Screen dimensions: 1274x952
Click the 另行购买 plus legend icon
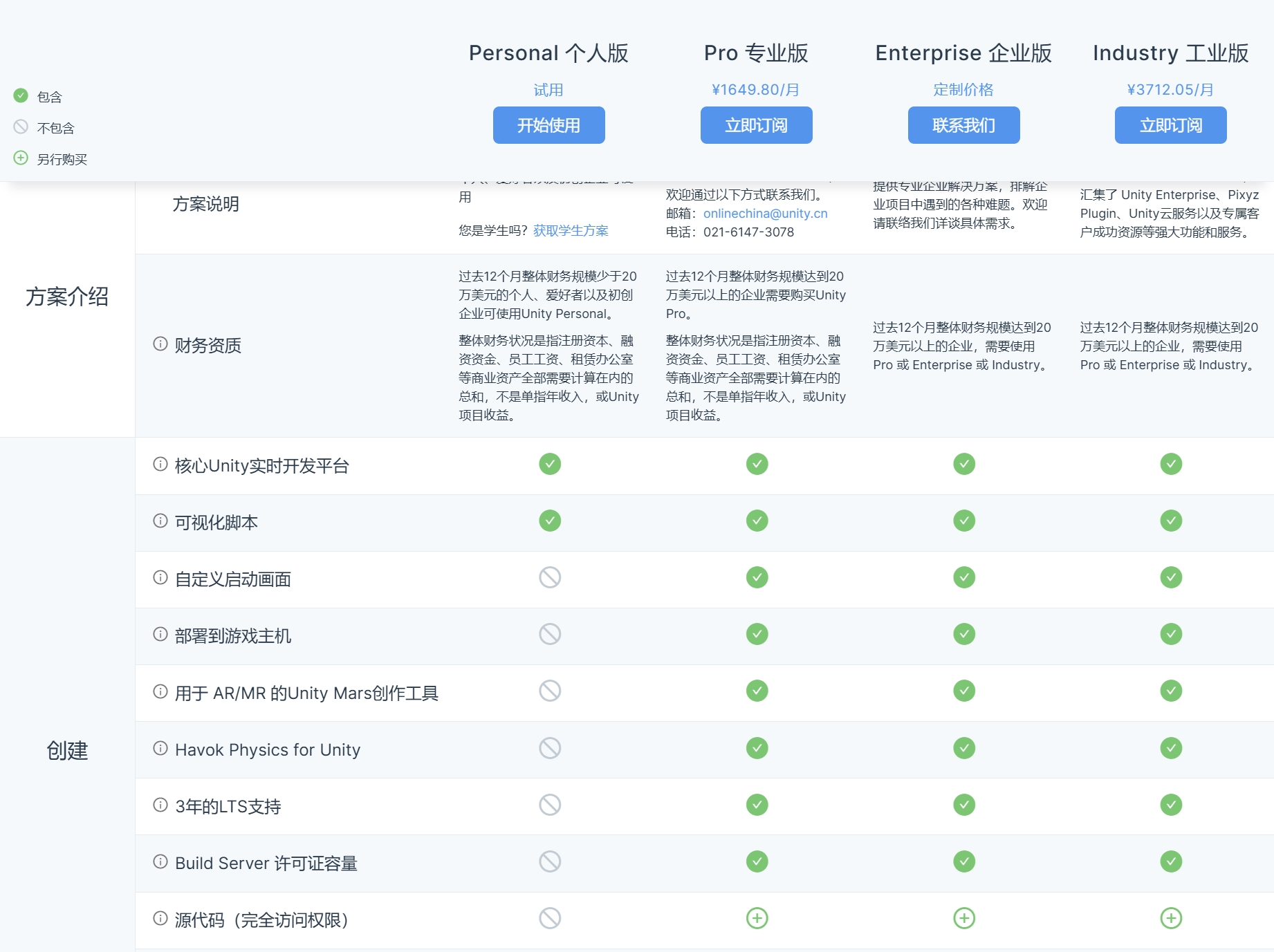pyautogui.click(x=21, y=158)
